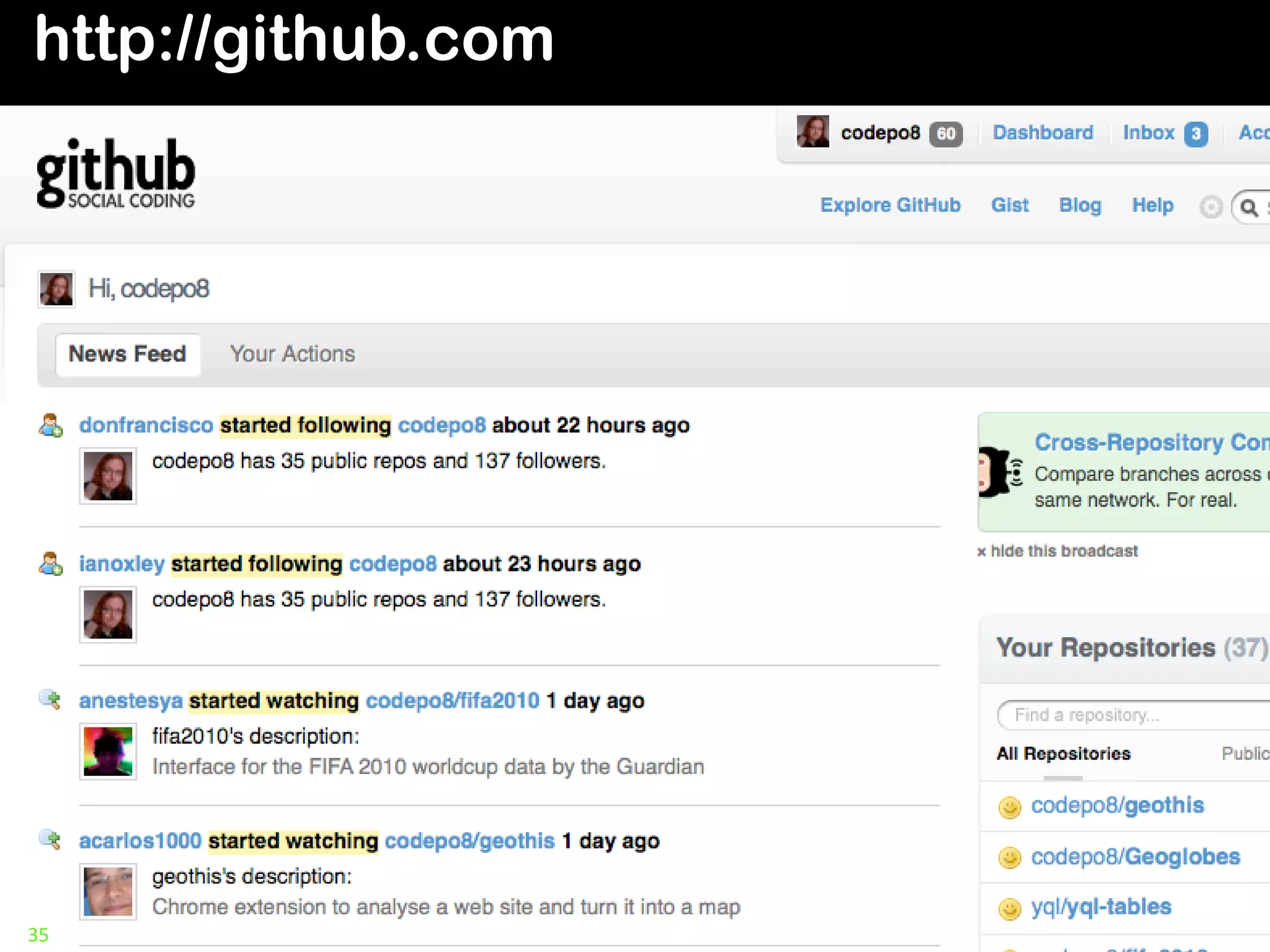This screenshot has width=1270, height=952.
Task: Click the Inbox unread count badge 3
Action: 1196,134
